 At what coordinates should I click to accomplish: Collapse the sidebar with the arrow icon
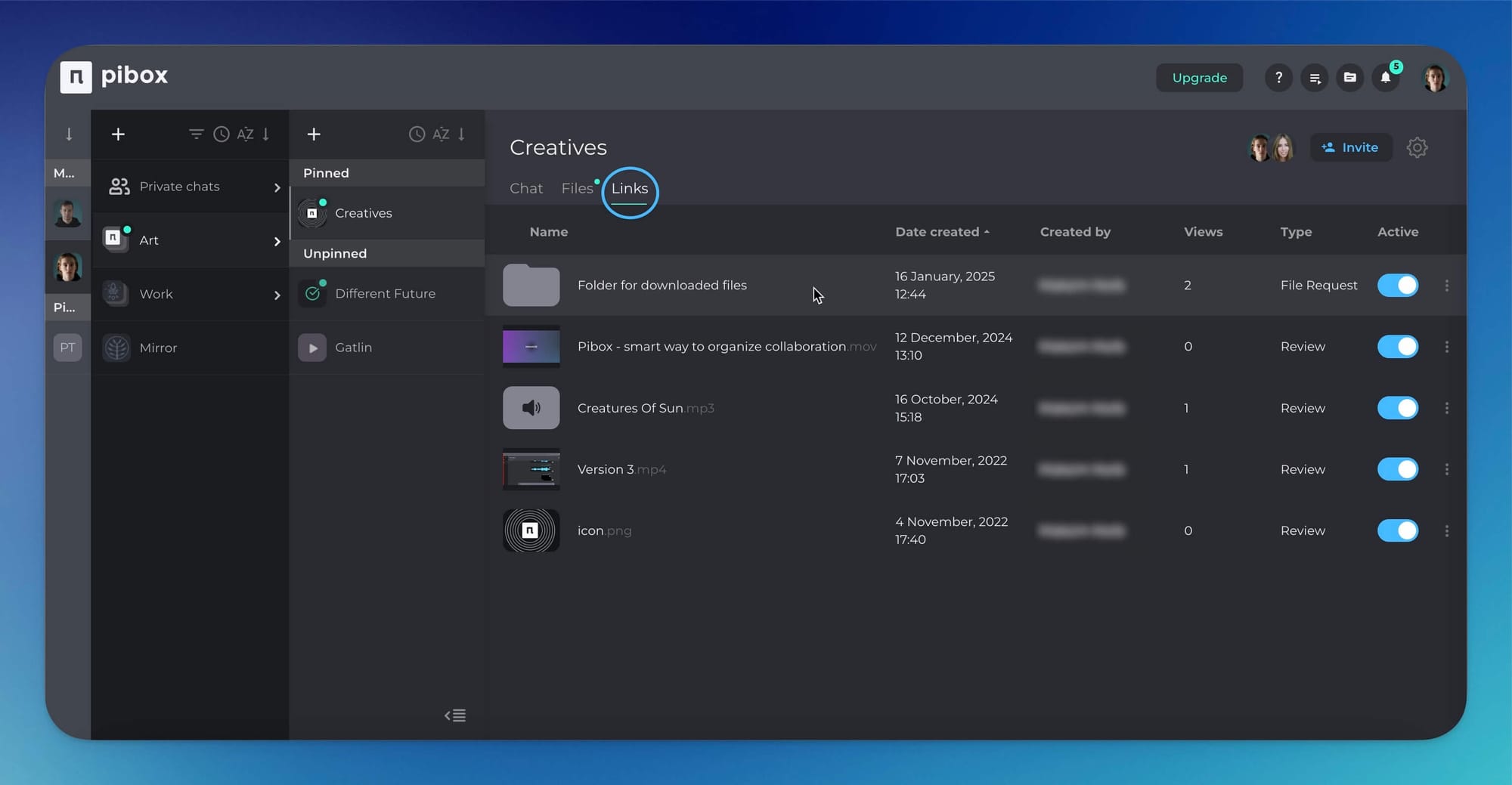coord(454,715)
